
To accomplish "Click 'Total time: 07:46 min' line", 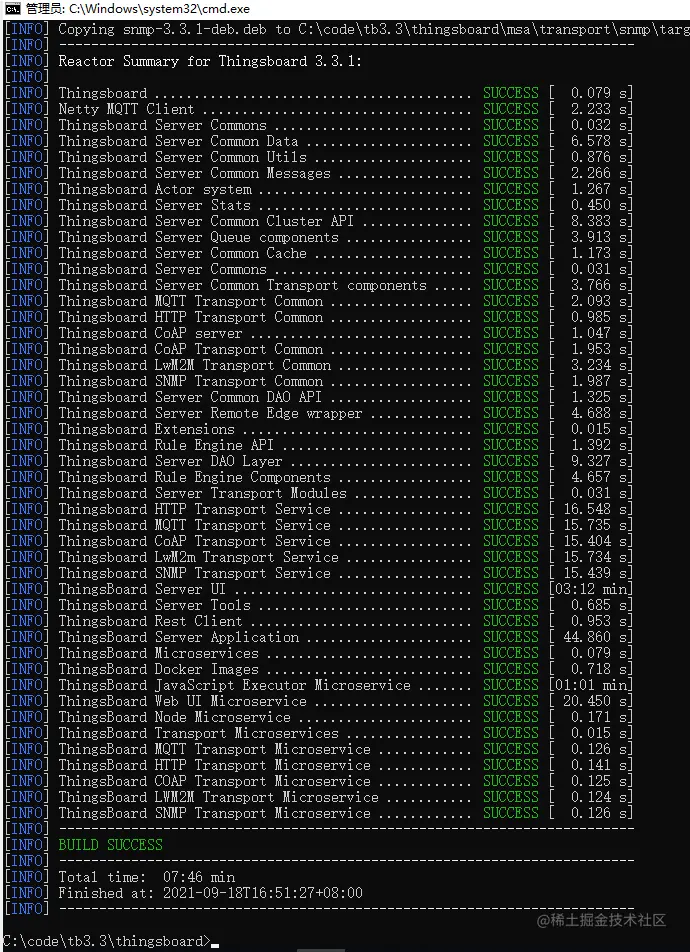I will (146, 877).
